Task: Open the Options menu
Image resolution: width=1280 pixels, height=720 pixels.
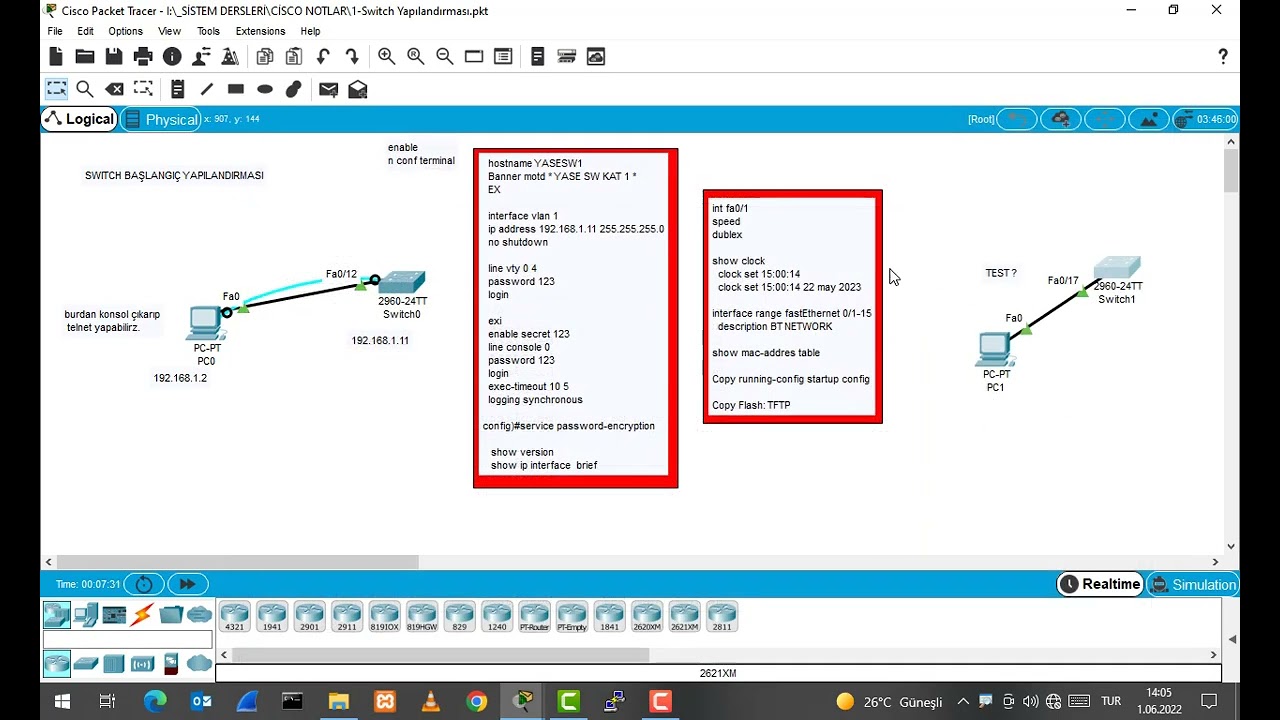Action: 125,31
